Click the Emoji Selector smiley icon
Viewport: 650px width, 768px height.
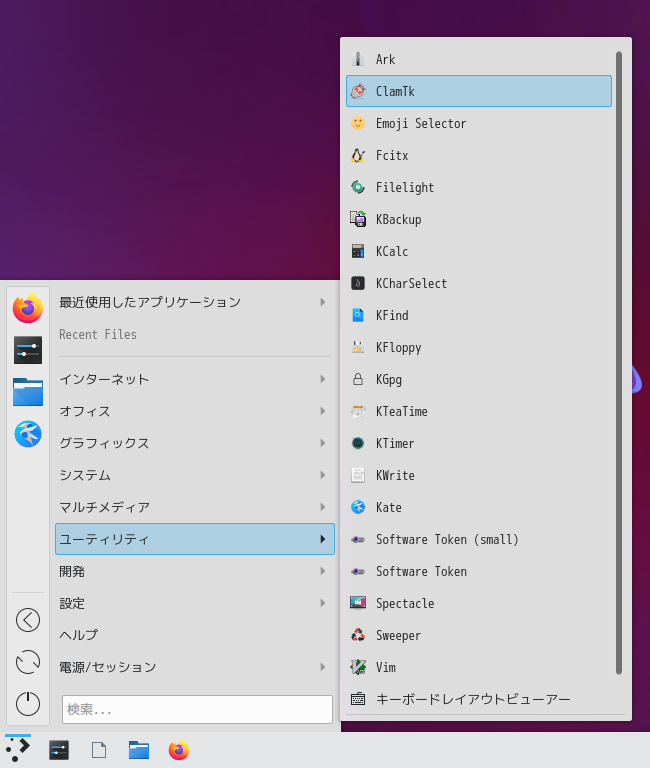click(358, 123)
